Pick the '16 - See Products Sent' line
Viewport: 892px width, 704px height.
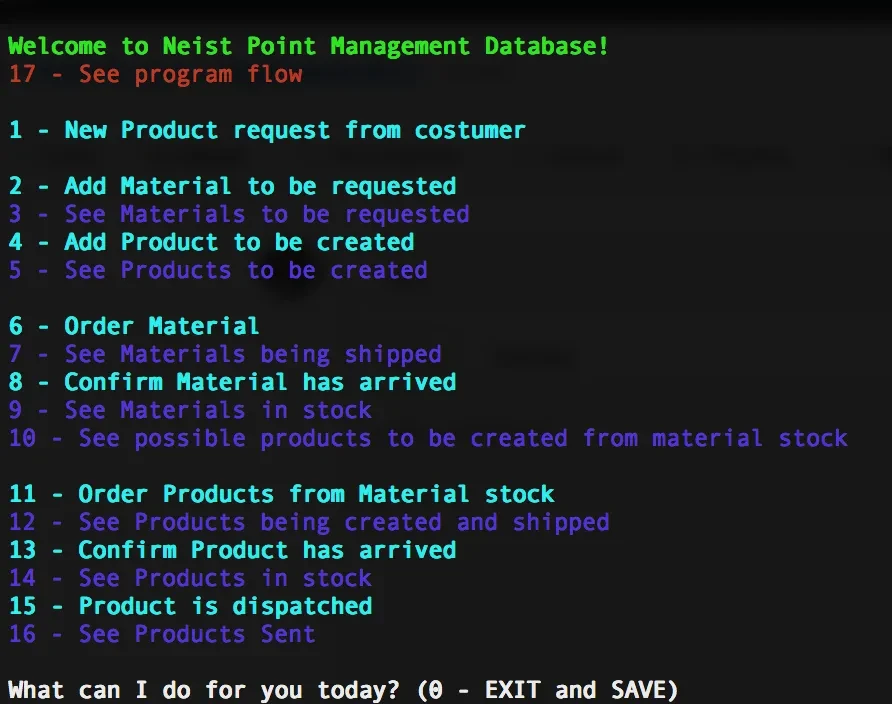point(162,634)
